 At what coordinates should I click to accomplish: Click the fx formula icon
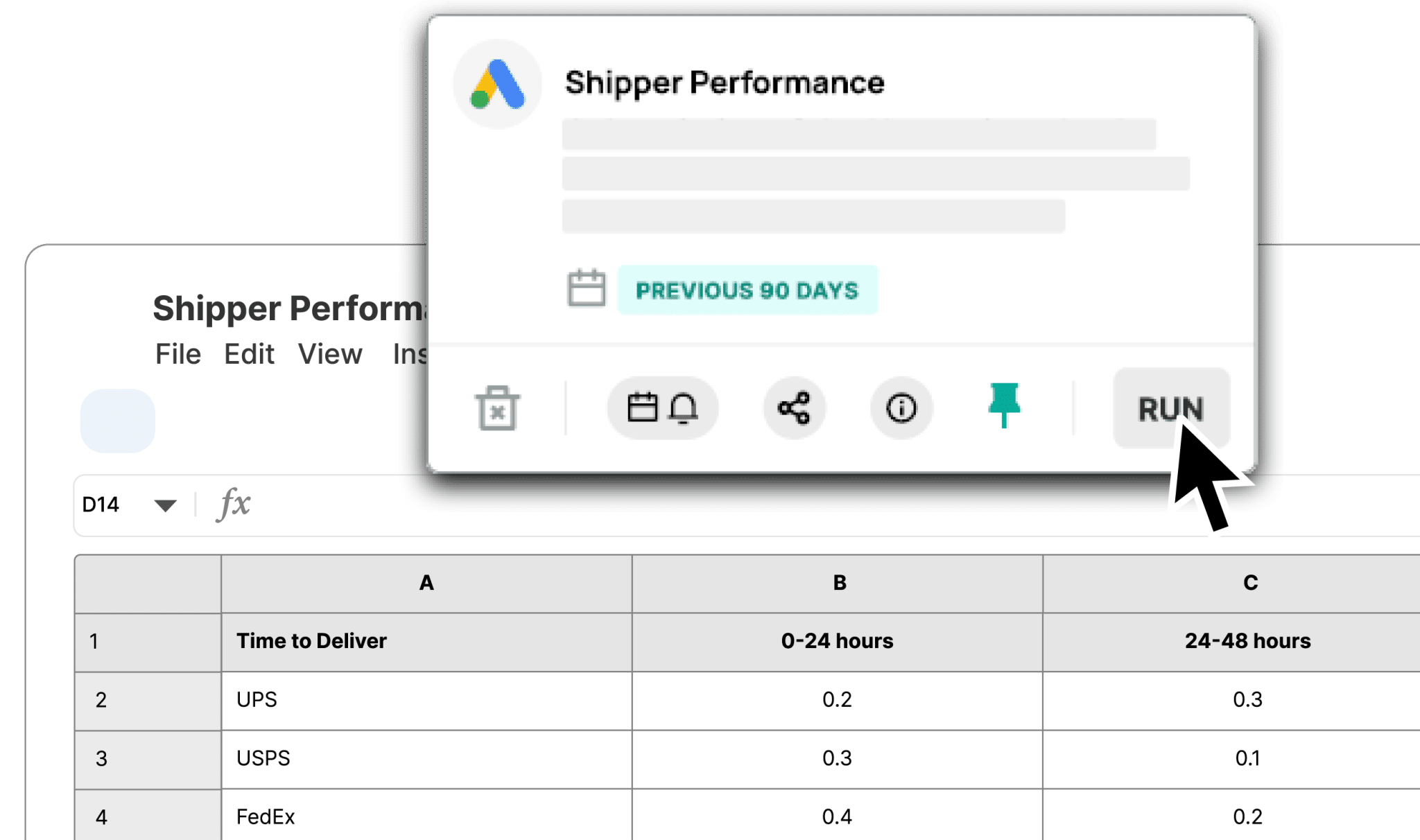[234, 504]
